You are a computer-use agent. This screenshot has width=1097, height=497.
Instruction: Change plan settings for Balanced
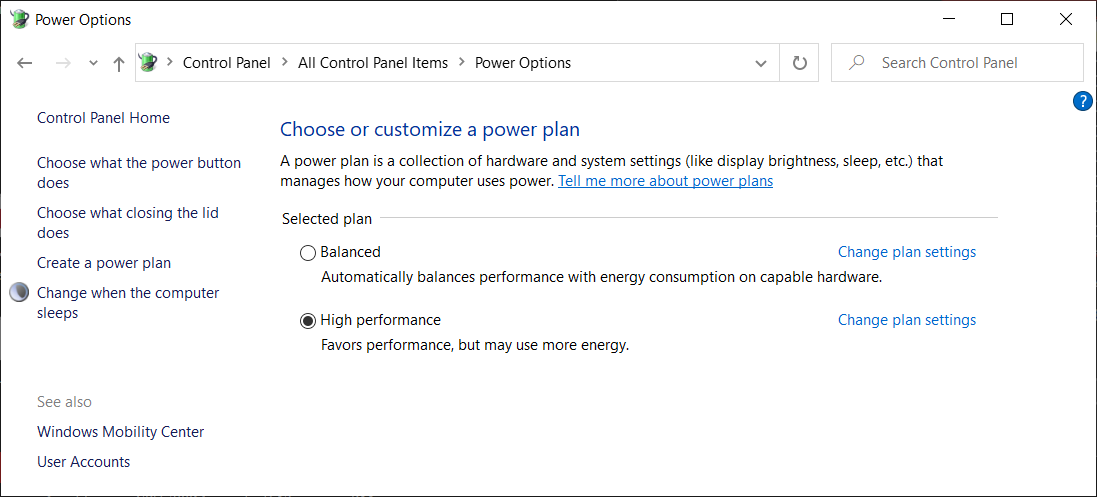coord(906,252)
